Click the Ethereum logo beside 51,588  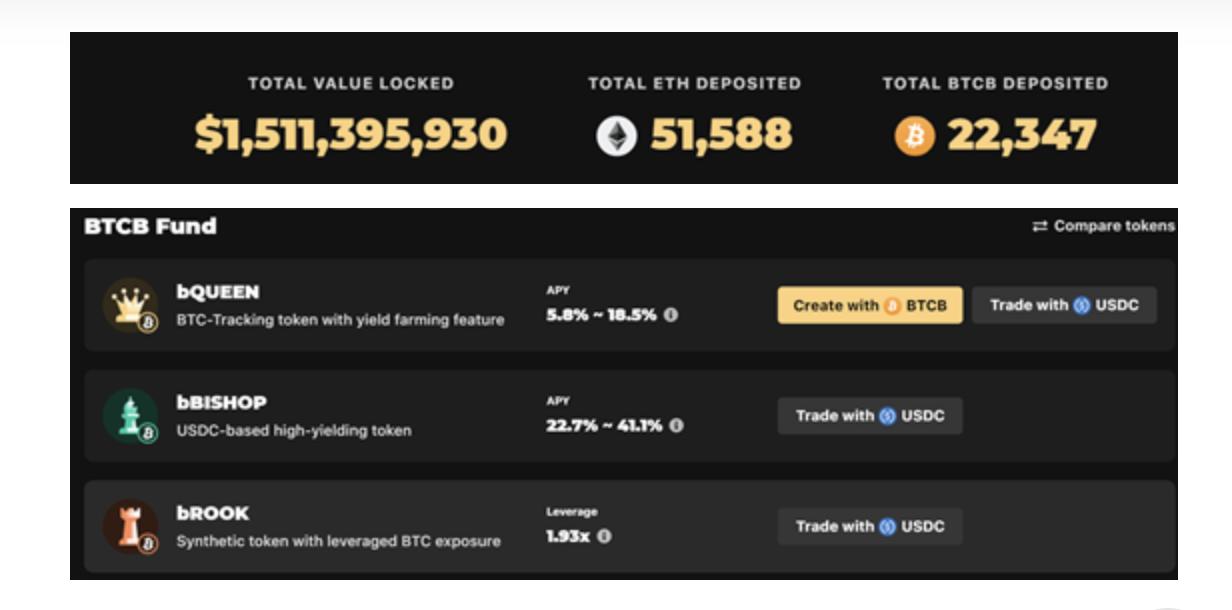point(616,136)
